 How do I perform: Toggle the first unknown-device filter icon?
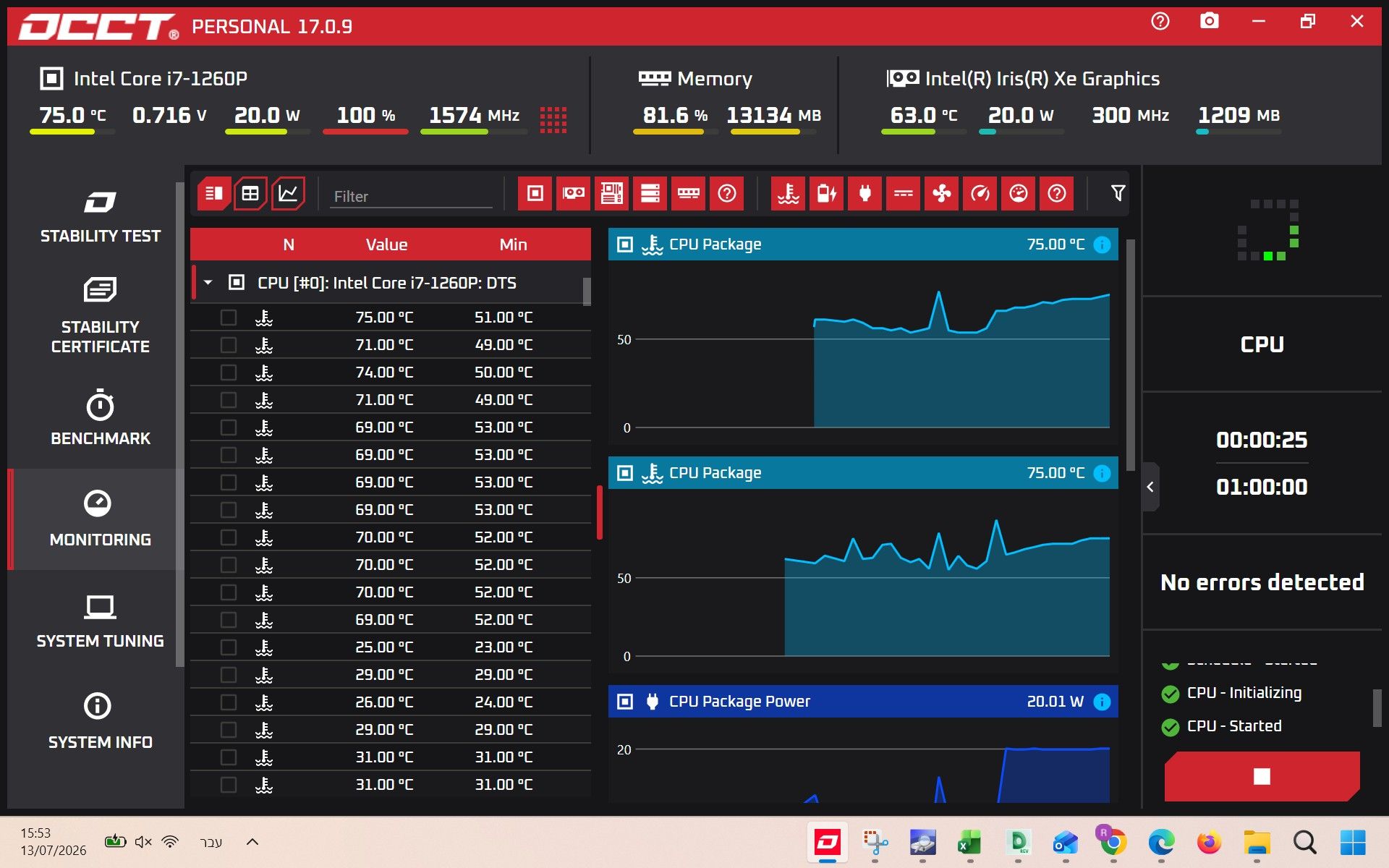[x=727, y=194]
